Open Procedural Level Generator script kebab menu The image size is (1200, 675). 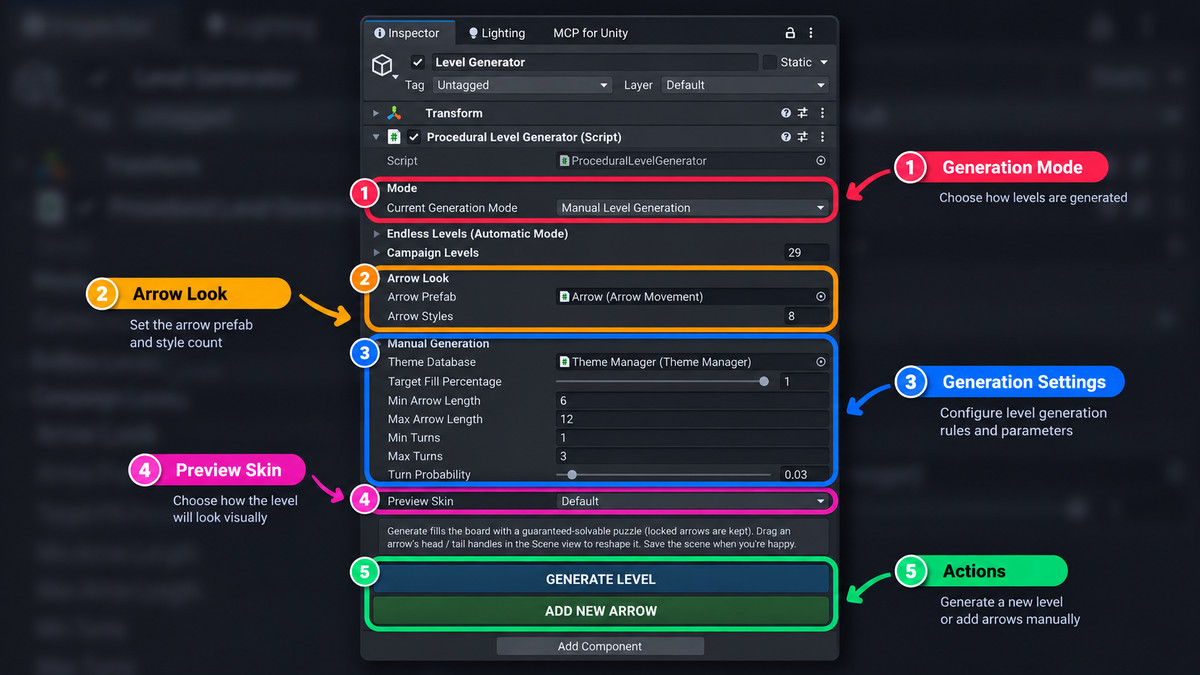click(x=822, y=137)
